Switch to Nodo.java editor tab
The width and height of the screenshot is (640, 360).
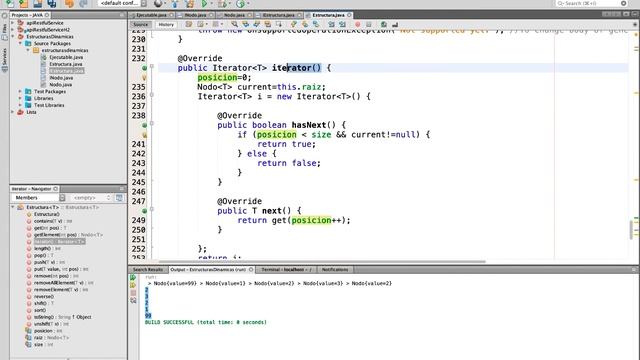234,15
